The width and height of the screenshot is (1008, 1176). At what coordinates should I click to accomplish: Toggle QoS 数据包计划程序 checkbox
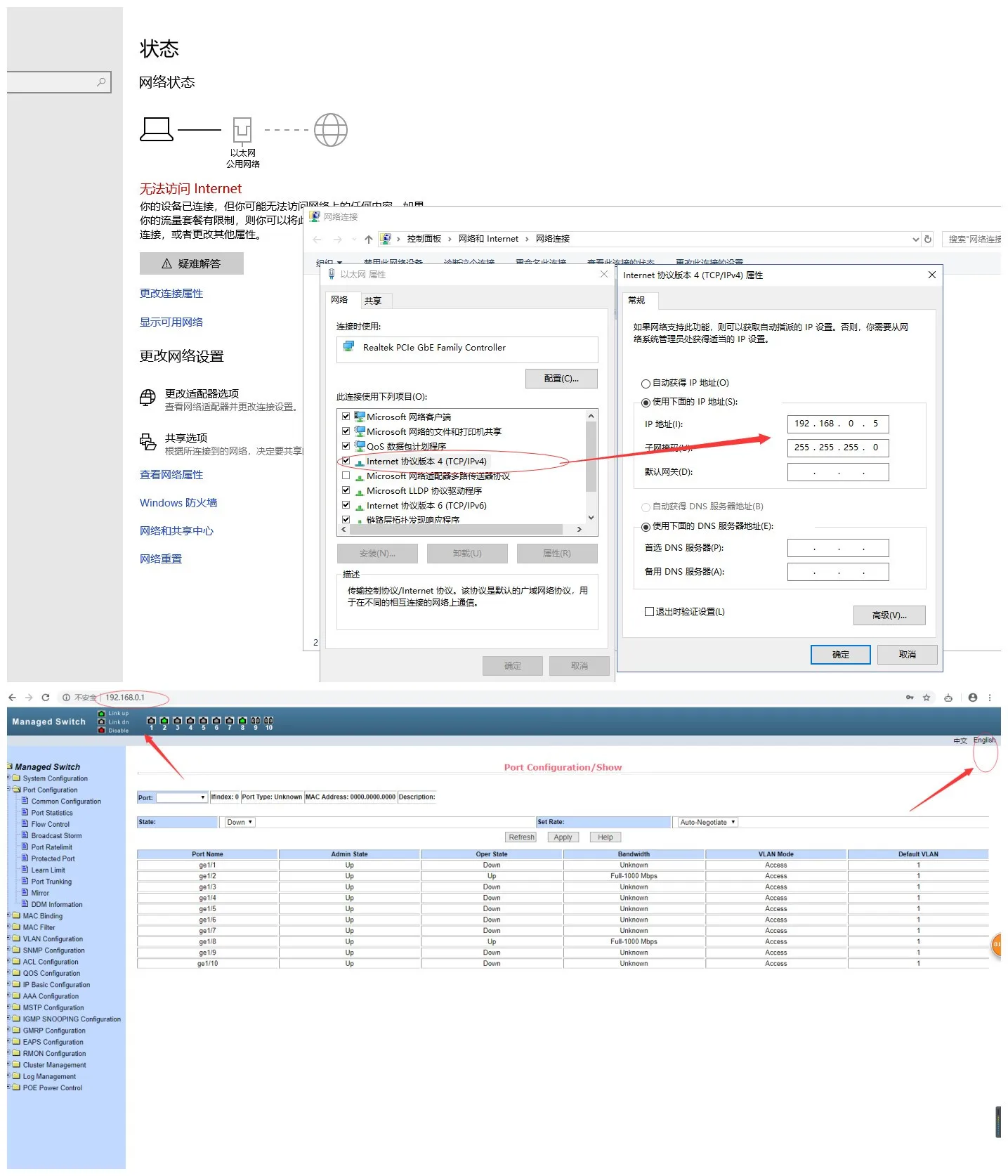click(x=346, y=445)
